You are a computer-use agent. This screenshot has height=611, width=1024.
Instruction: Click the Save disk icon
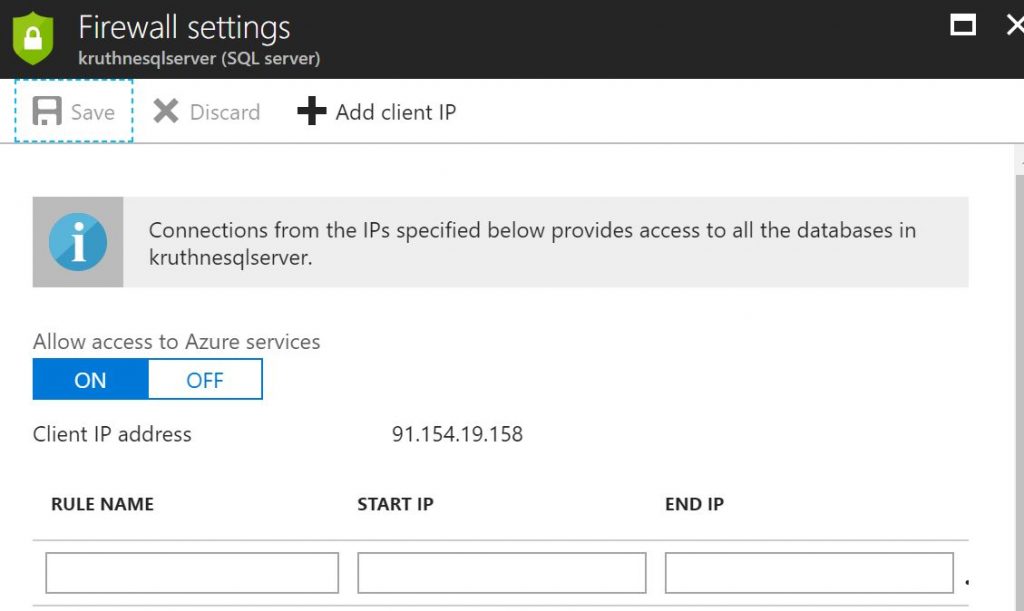coord(48,112)
